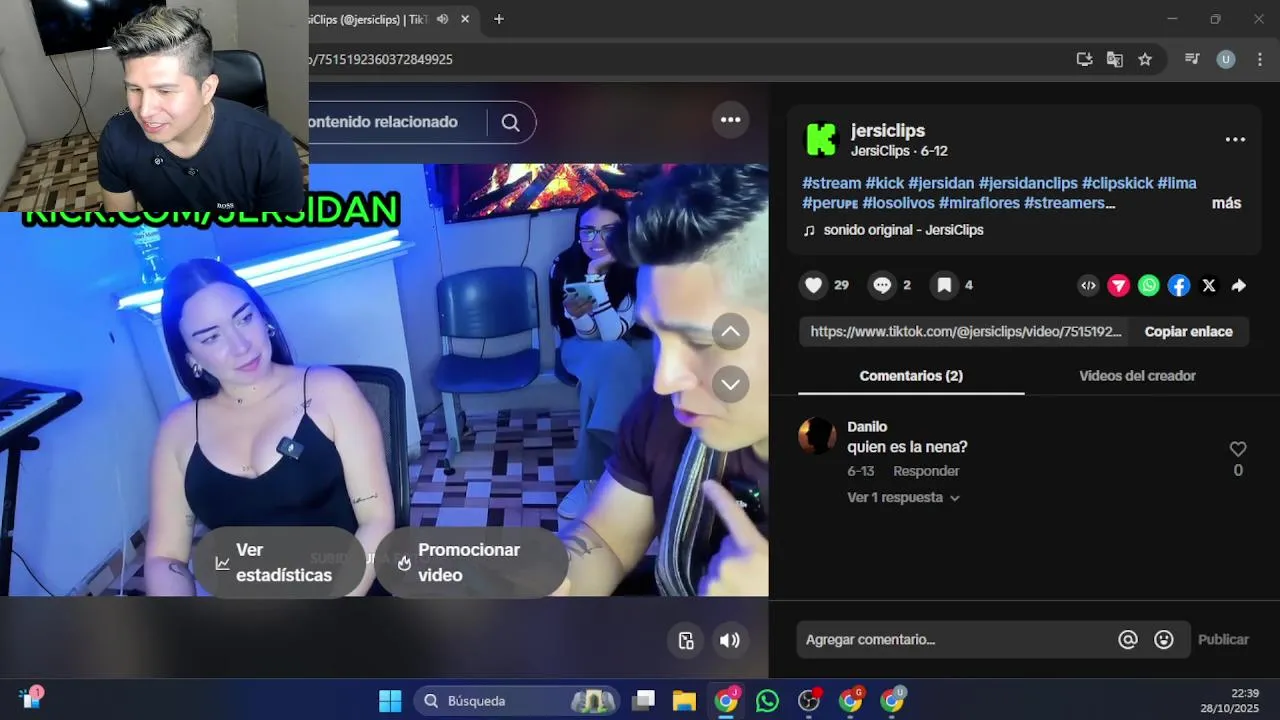Viewport: 1280px width, 720px height.
Task: Go to the next video arrow
Action: [x=731, y=384]
